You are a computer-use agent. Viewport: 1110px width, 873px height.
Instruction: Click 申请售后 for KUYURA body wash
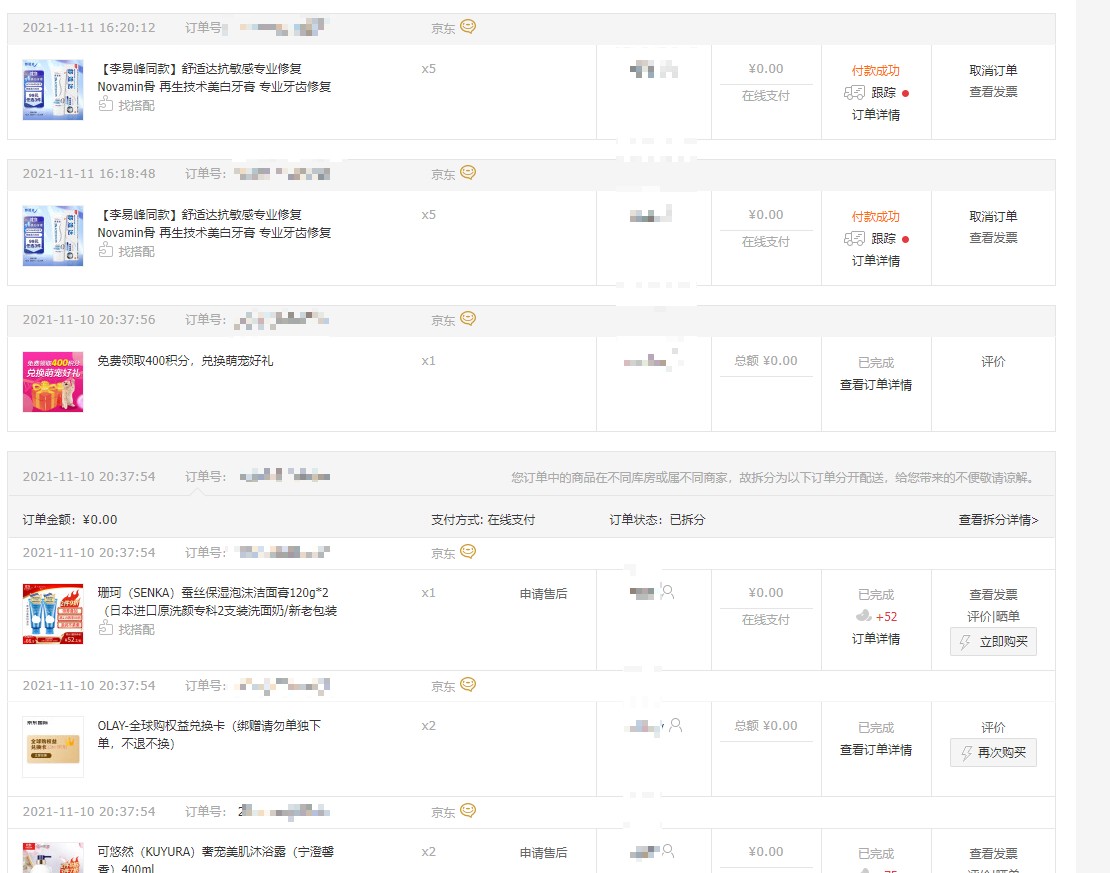tap(544, 852)
